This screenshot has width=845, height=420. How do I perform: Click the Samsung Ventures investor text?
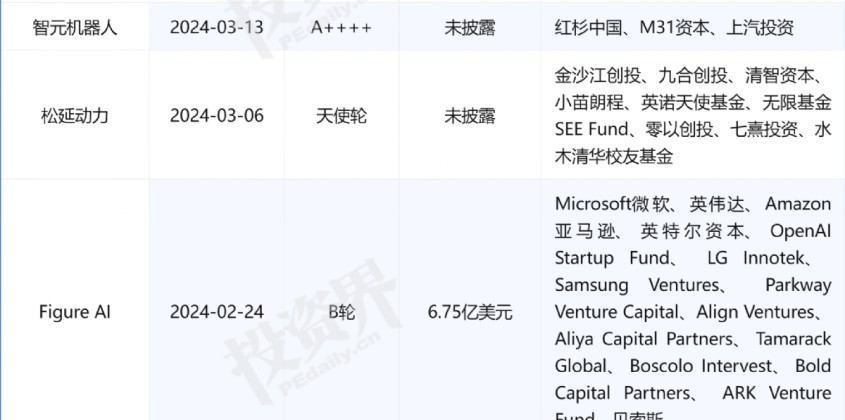coord(637,285)
